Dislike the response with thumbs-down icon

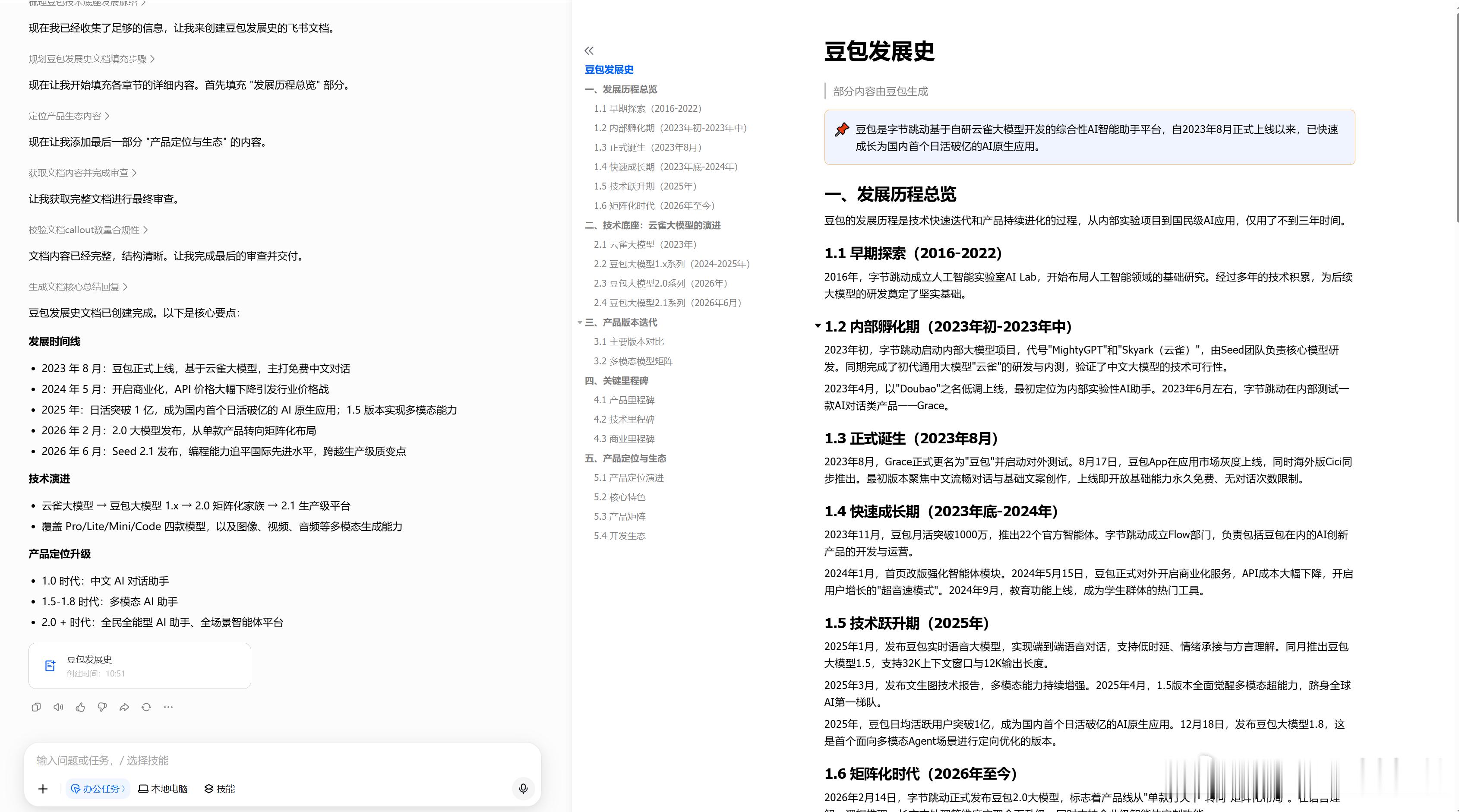pyautogui.click(x=102, y=707)
